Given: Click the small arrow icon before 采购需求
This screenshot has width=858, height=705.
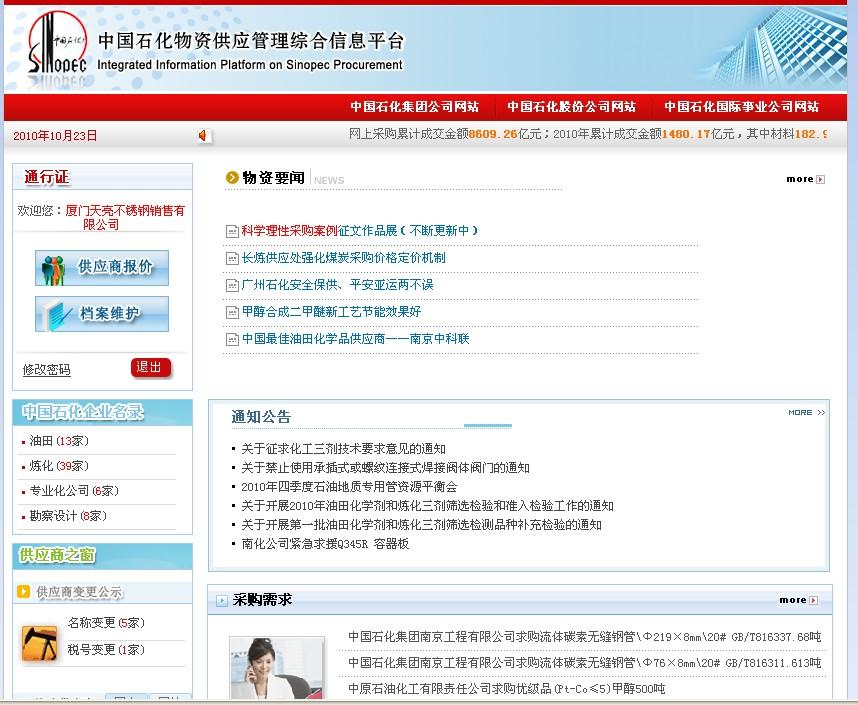Looking at the screenshot, I should (222, 600).
